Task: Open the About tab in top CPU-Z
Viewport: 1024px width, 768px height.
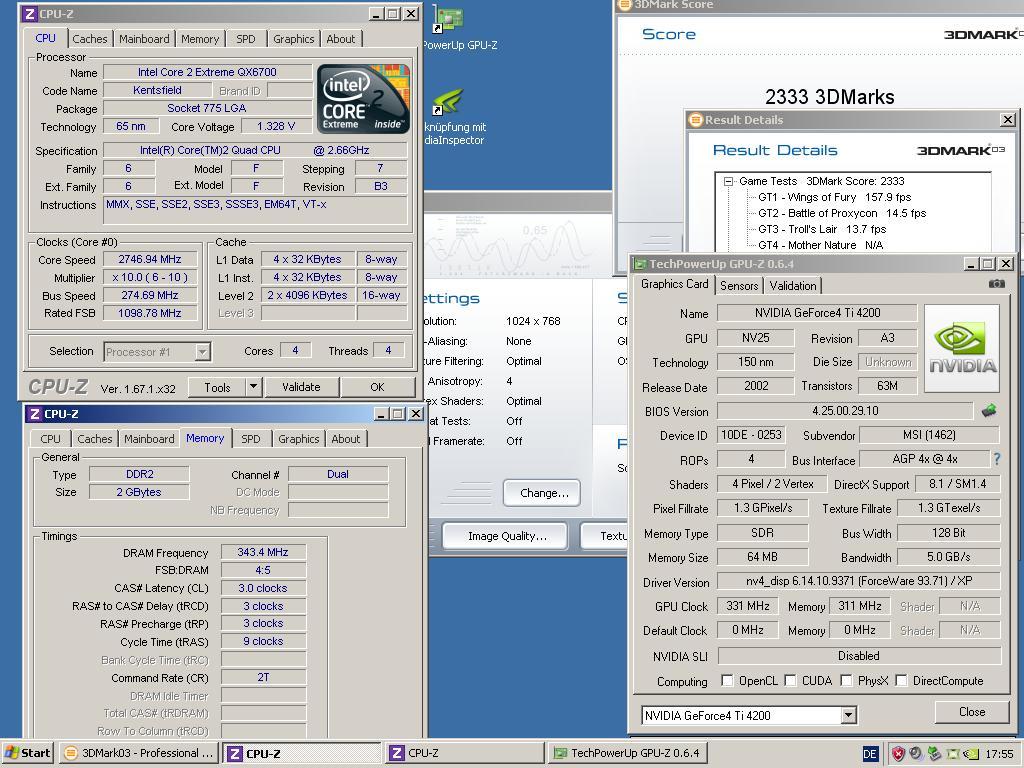Action: pos(341,39)
